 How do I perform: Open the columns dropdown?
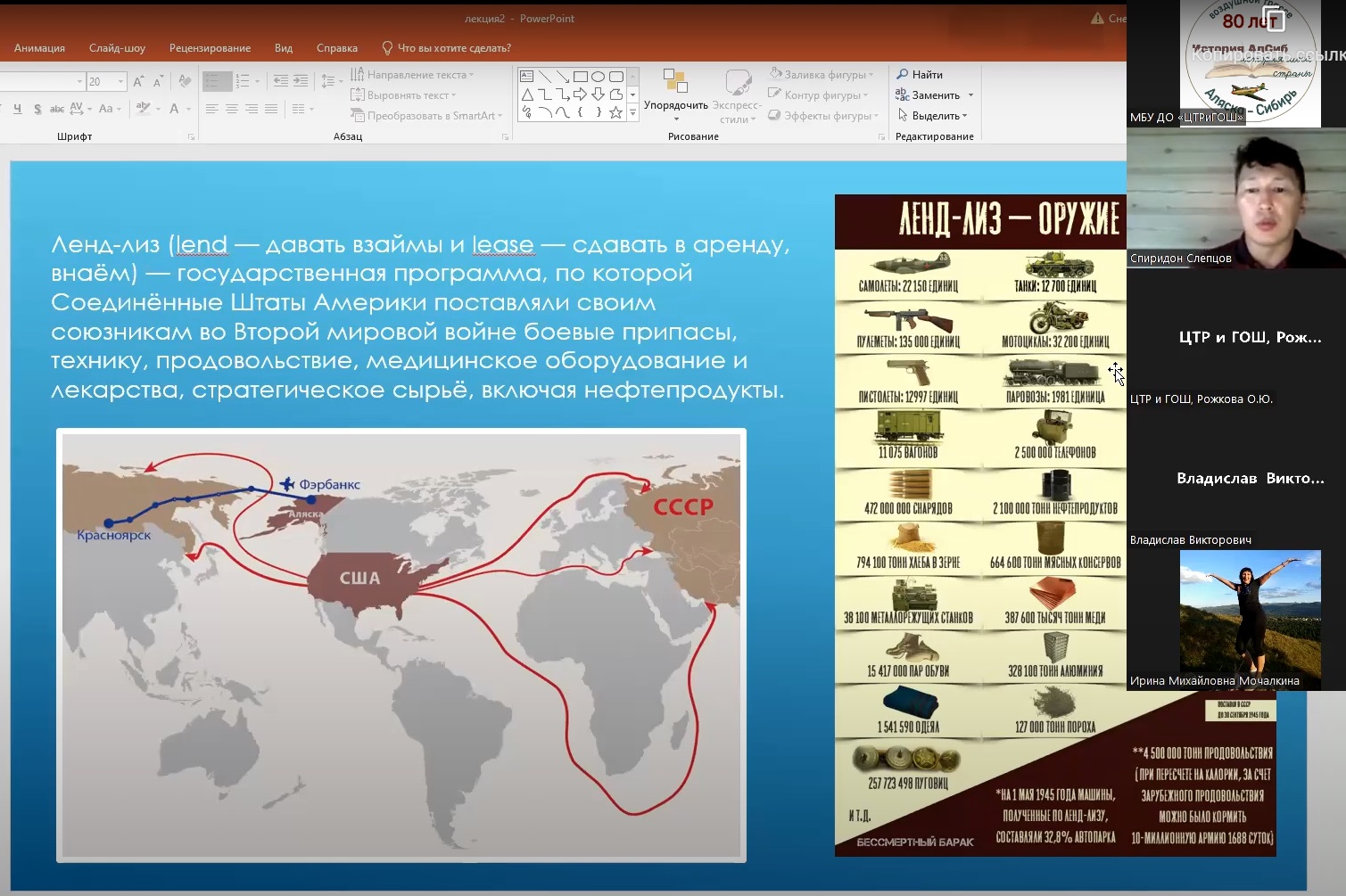pos(303,109)
